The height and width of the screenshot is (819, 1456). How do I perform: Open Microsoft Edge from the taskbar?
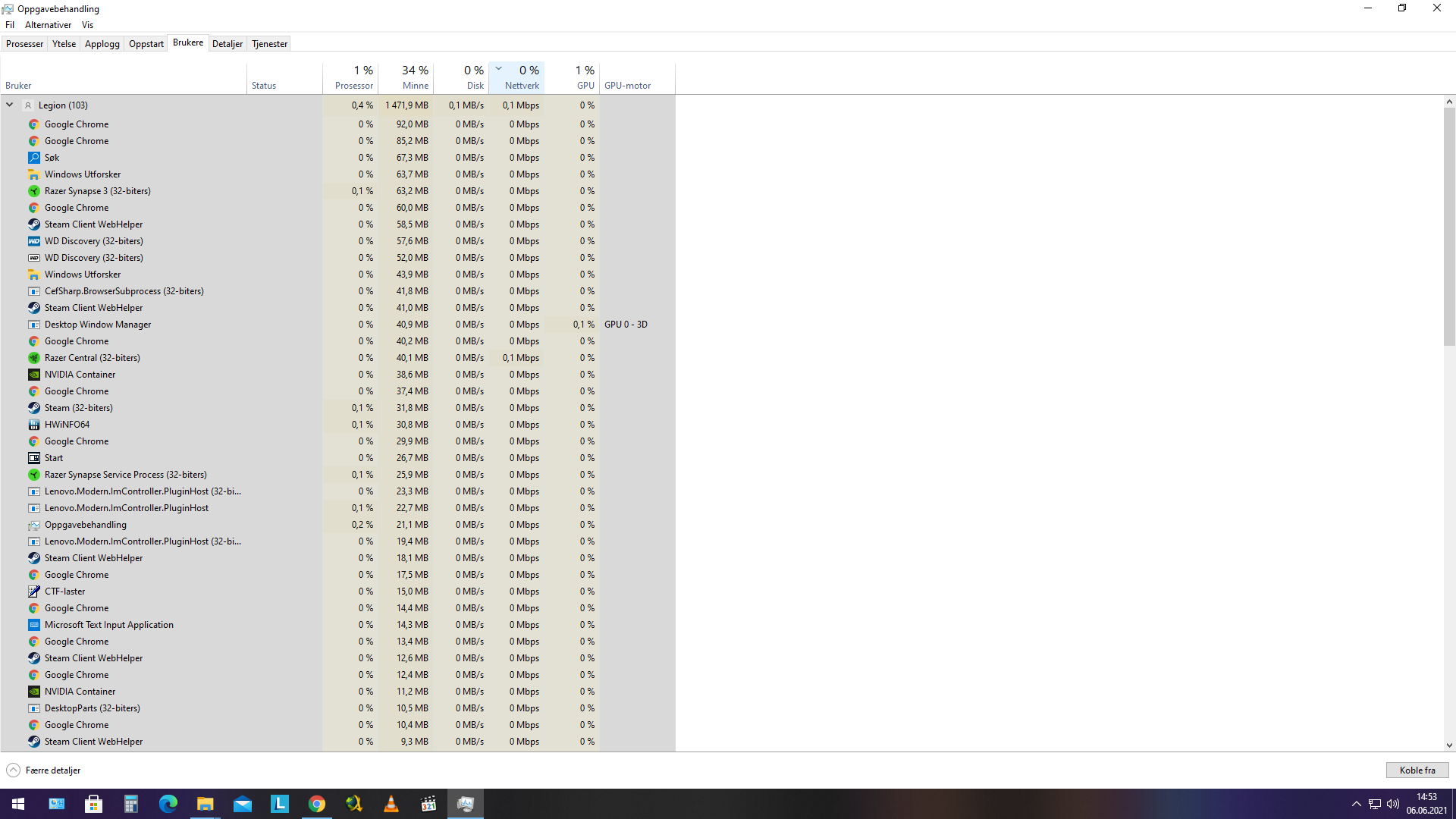[168, 804]
